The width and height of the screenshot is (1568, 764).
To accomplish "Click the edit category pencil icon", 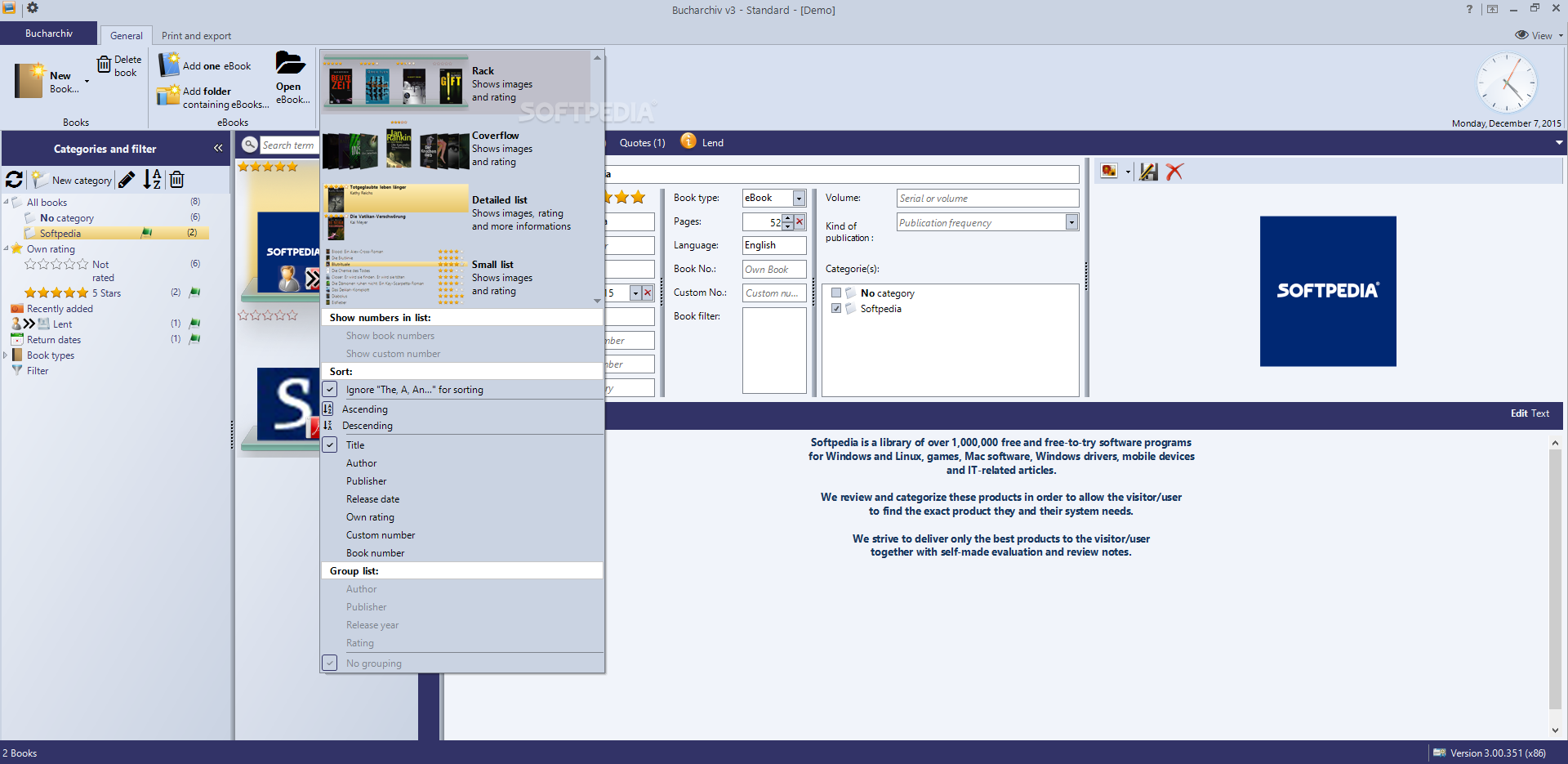I will coord(127,180).
